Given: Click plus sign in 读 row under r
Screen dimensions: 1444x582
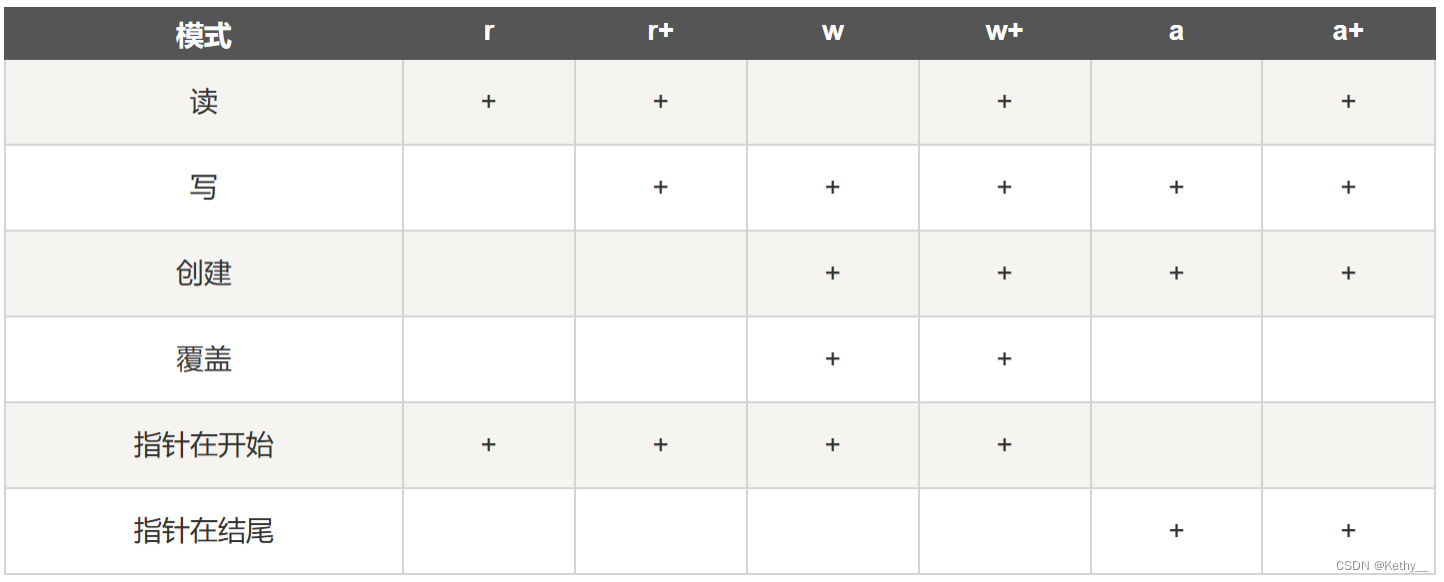Looking at the screenshot, I should (x=488, y=101).
